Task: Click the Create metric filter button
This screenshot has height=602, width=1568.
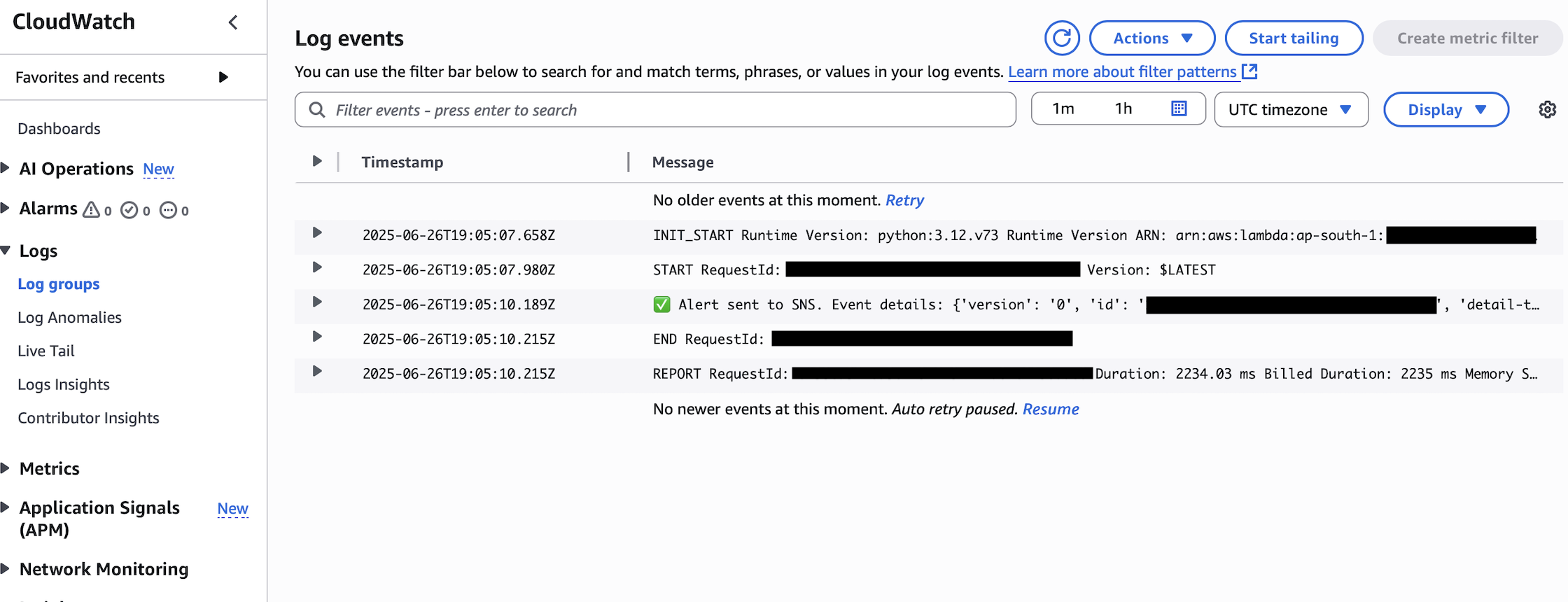Action: click(x=1468, y=38)
